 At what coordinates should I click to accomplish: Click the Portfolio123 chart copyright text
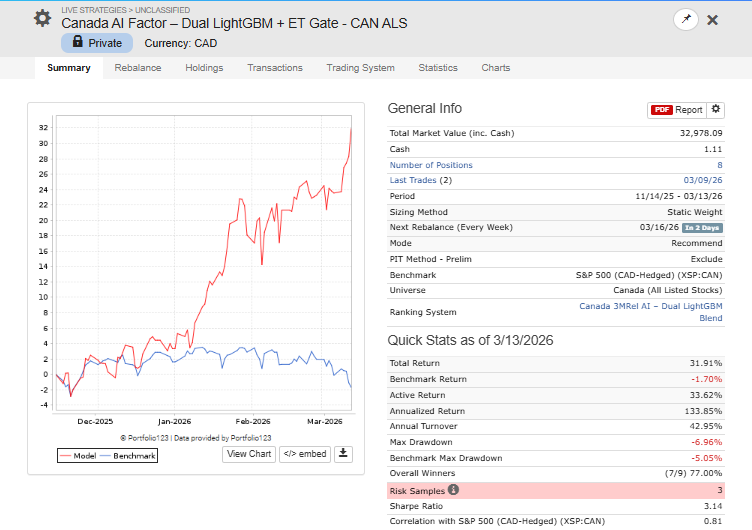tap(196, 438)
